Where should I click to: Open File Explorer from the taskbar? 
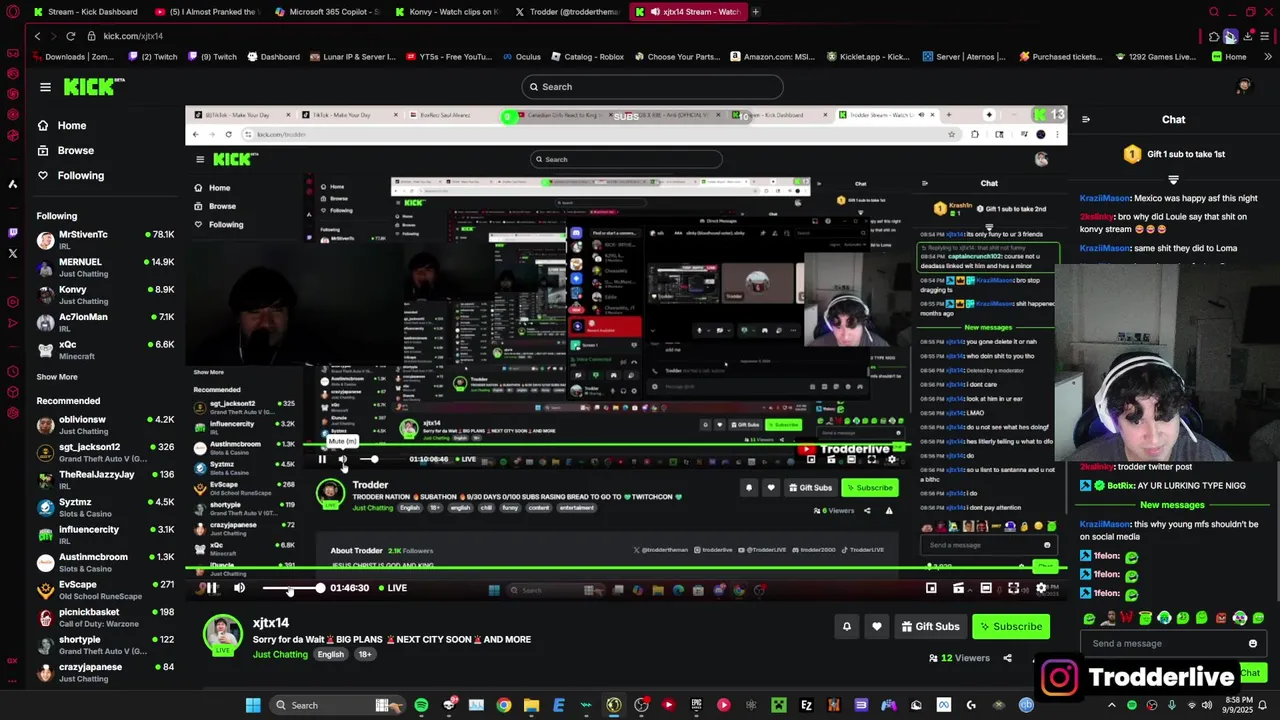point(531,705)
